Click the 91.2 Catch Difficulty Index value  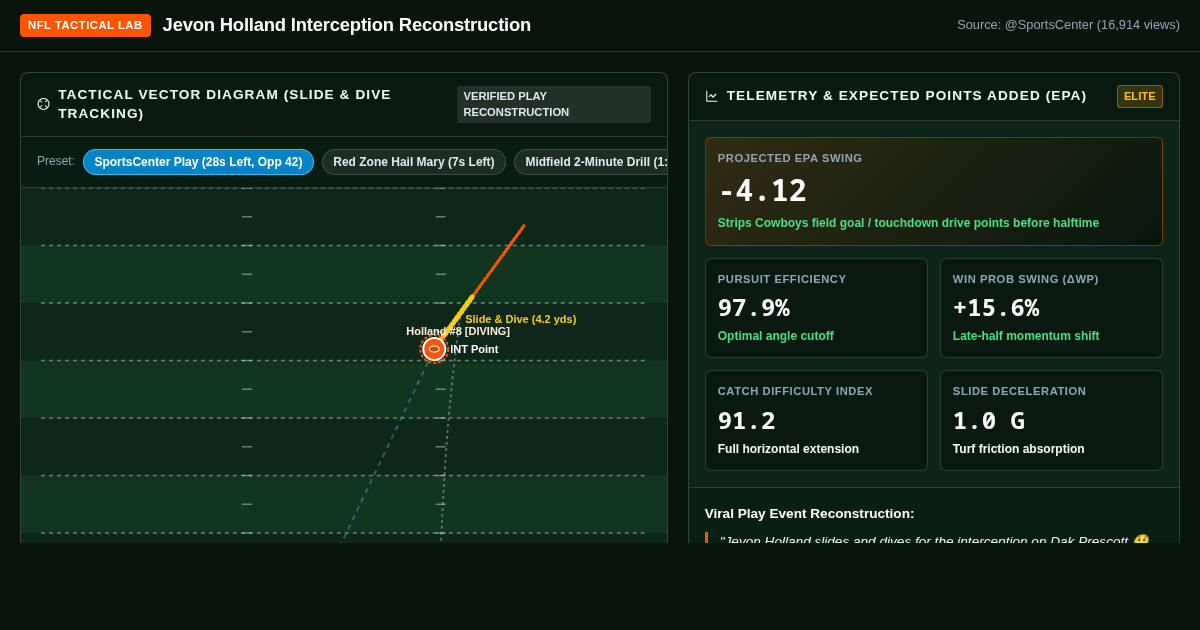(x=747, y=421)
